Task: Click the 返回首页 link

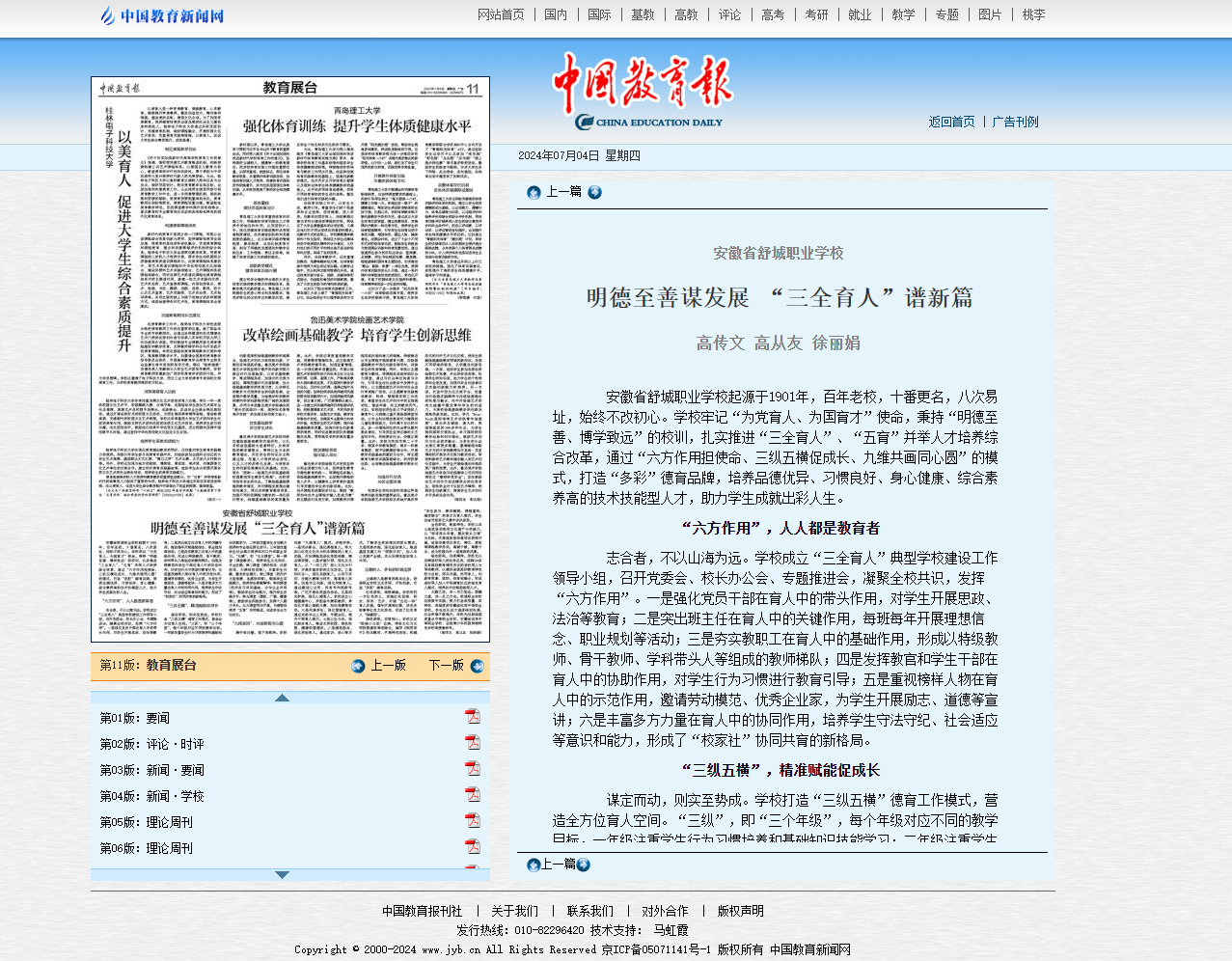Action: tap(951, 122)
